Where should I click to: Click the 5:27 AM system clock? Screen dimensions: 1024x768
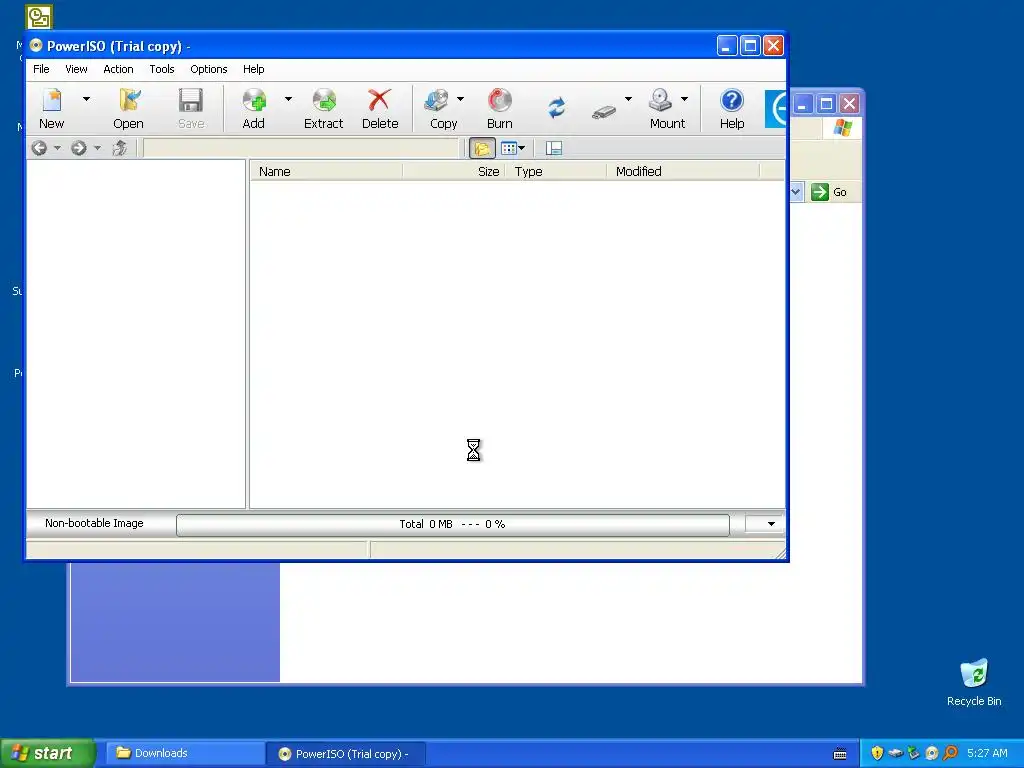[x=987, y=753]
